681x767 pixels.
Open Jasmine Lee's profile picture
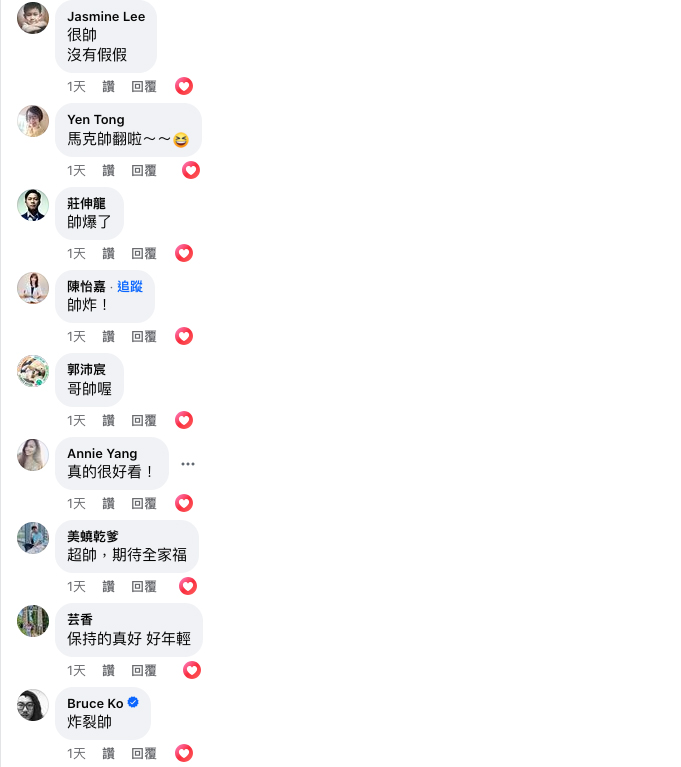(x=33, y=18)
